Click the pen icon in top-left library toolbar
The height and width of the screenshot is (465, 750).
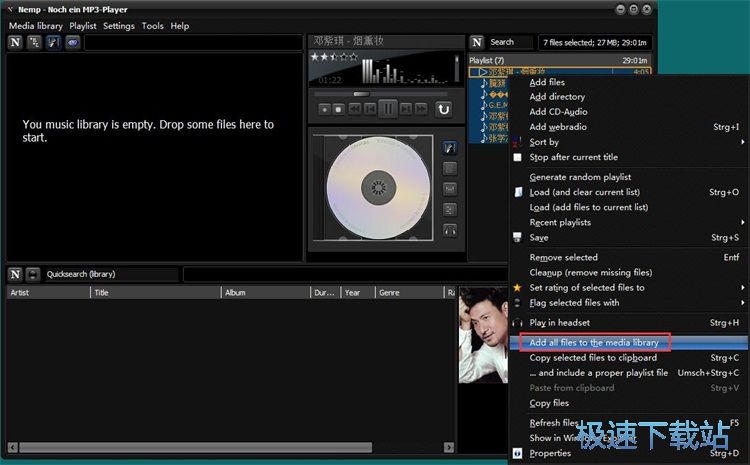click(53, 43)
